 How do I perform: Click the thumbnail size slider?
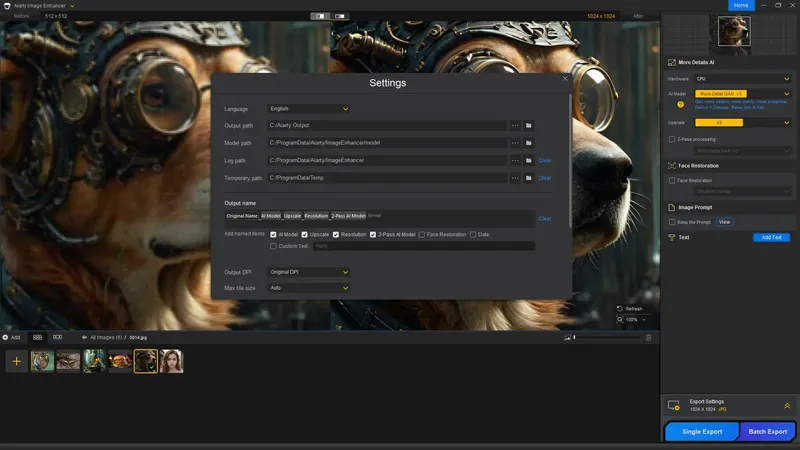point(607,337)
